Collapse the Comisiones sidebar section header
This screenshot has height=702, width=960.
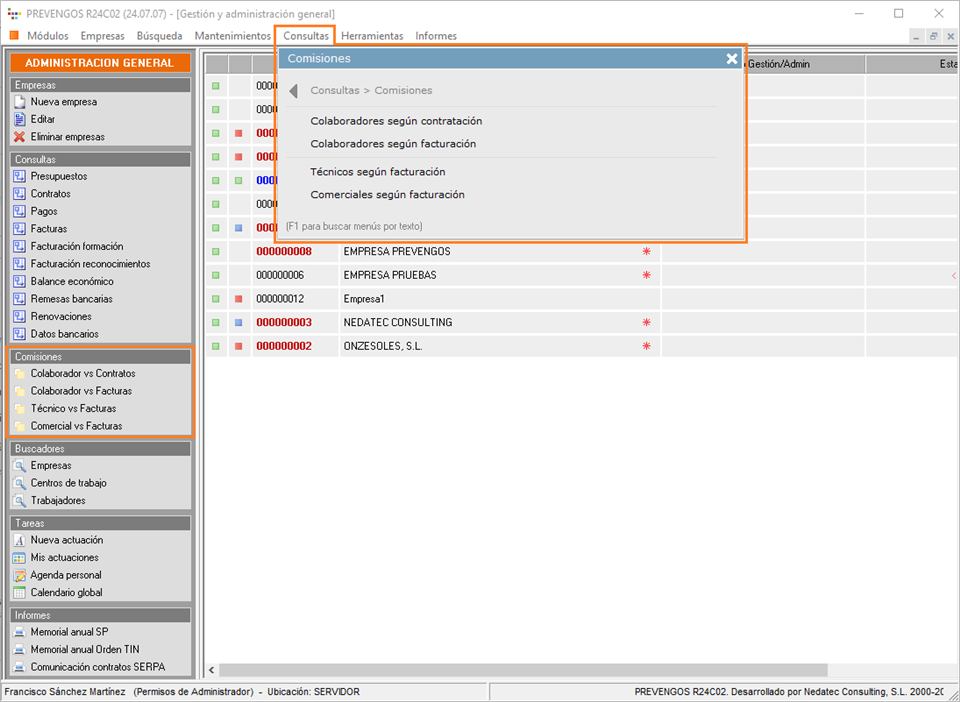click(x=100, y=357)
